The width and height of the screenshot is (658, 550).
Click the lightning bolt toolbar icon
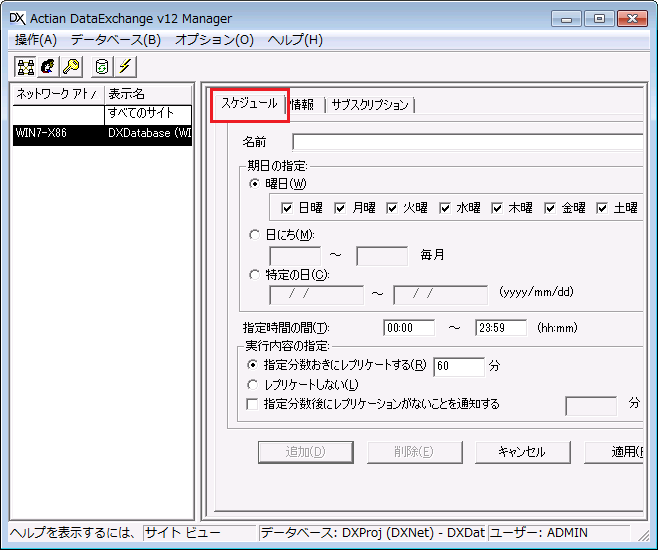tap(125, 67)
